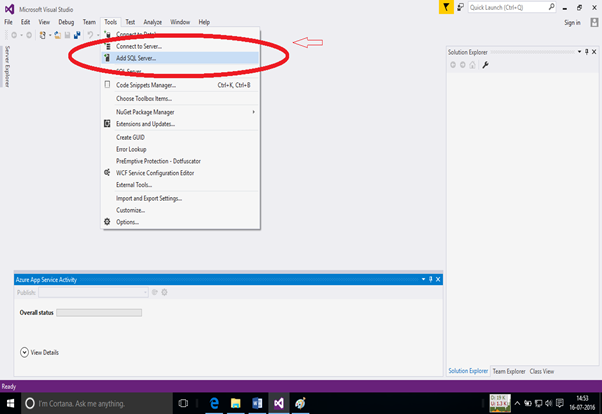The height and width of the screenshot is (414, 602).
Task: Open the notifications flag icon
Action: (446, 7)
